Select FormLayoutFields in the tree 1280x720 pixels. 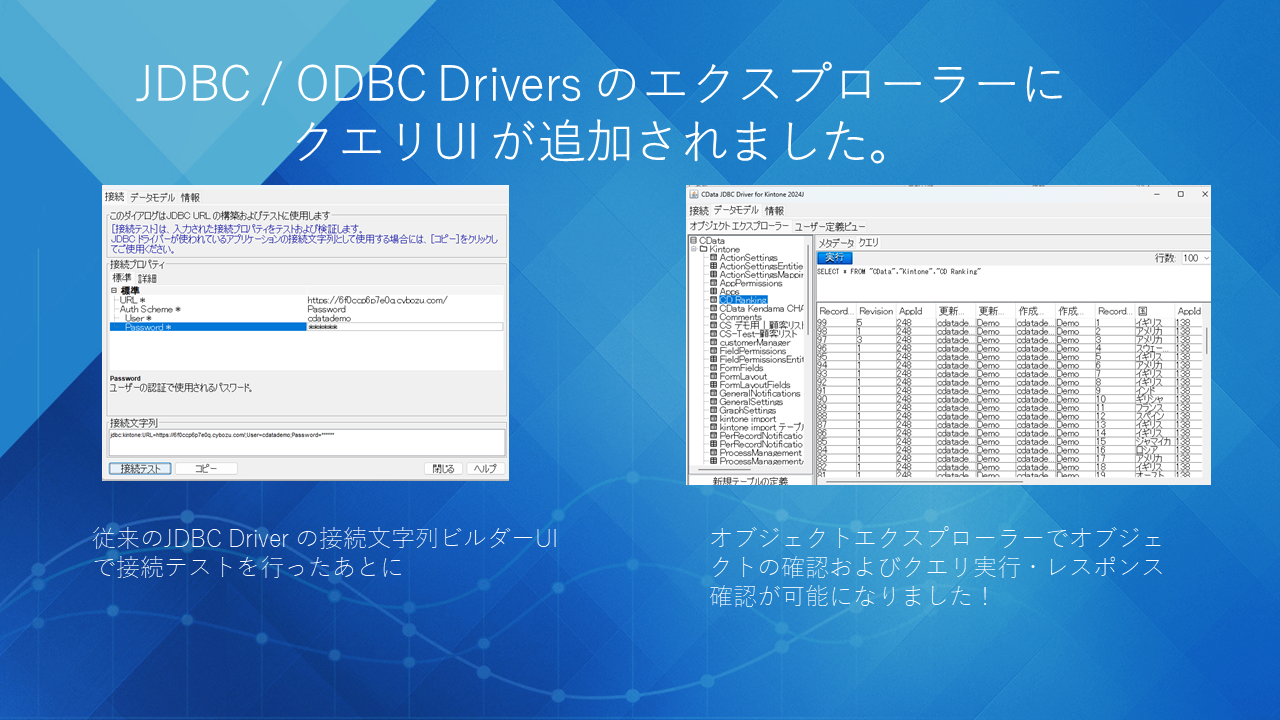click(755, 385)
